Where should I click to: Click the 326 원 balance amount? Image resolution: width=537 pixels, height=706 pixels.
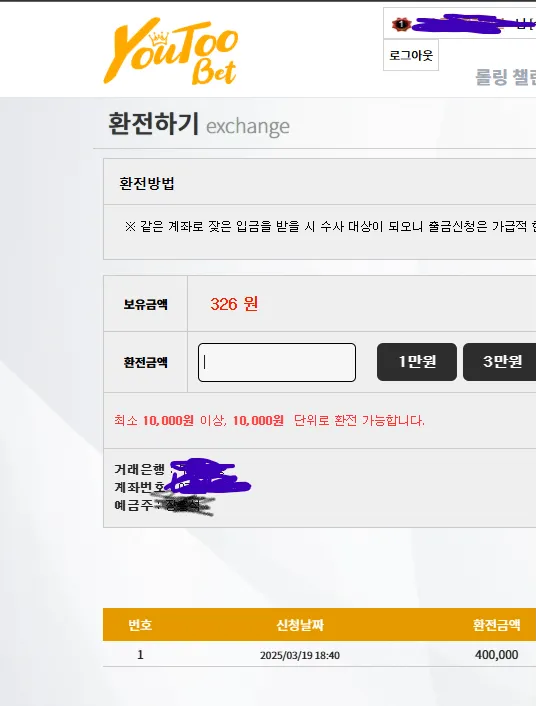(234, 304)
